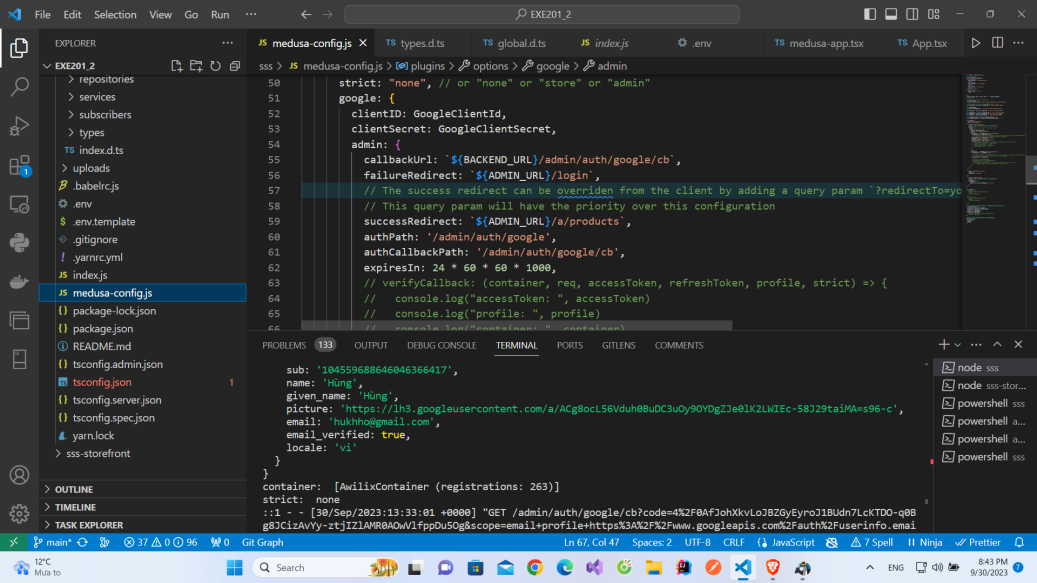The height and width of the screenshot is (583, 1037).
Task: Run the current file with the play button
Action: click(x=975, y=43)
